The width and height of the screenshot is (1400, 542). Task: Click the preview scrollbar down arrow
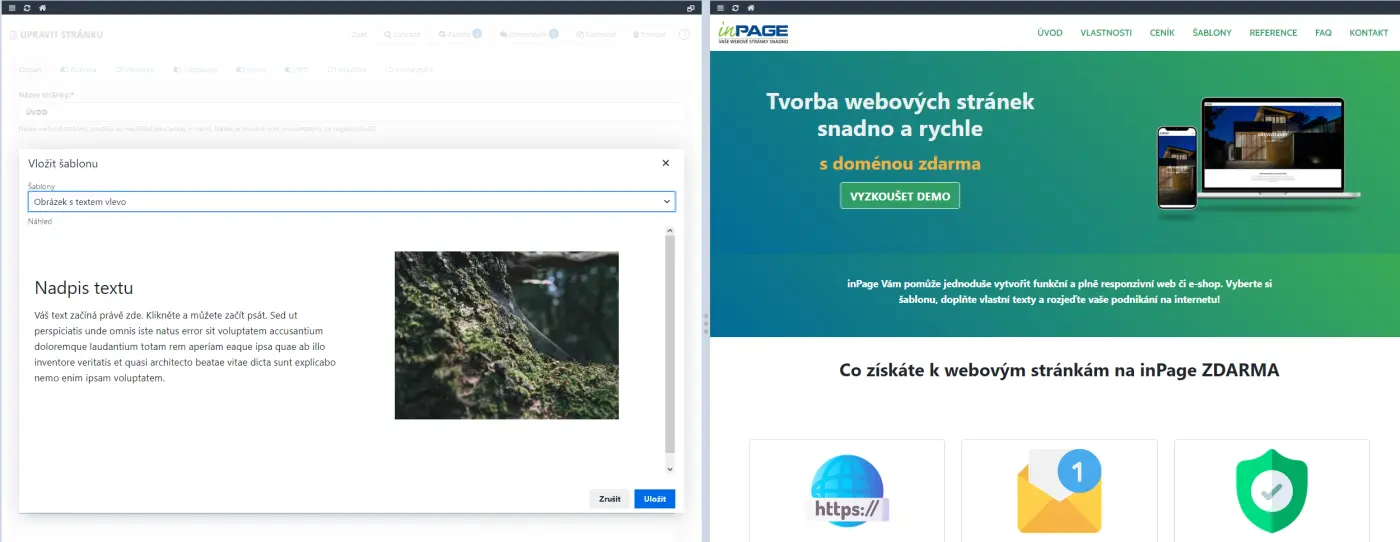pos(670,468)
